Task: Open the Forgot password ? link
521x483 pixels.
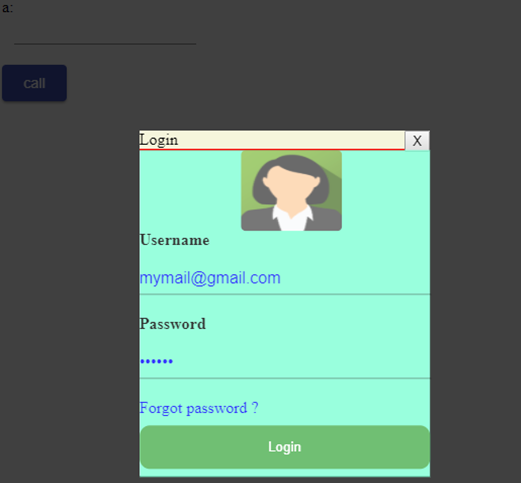Action: [199, 408]
